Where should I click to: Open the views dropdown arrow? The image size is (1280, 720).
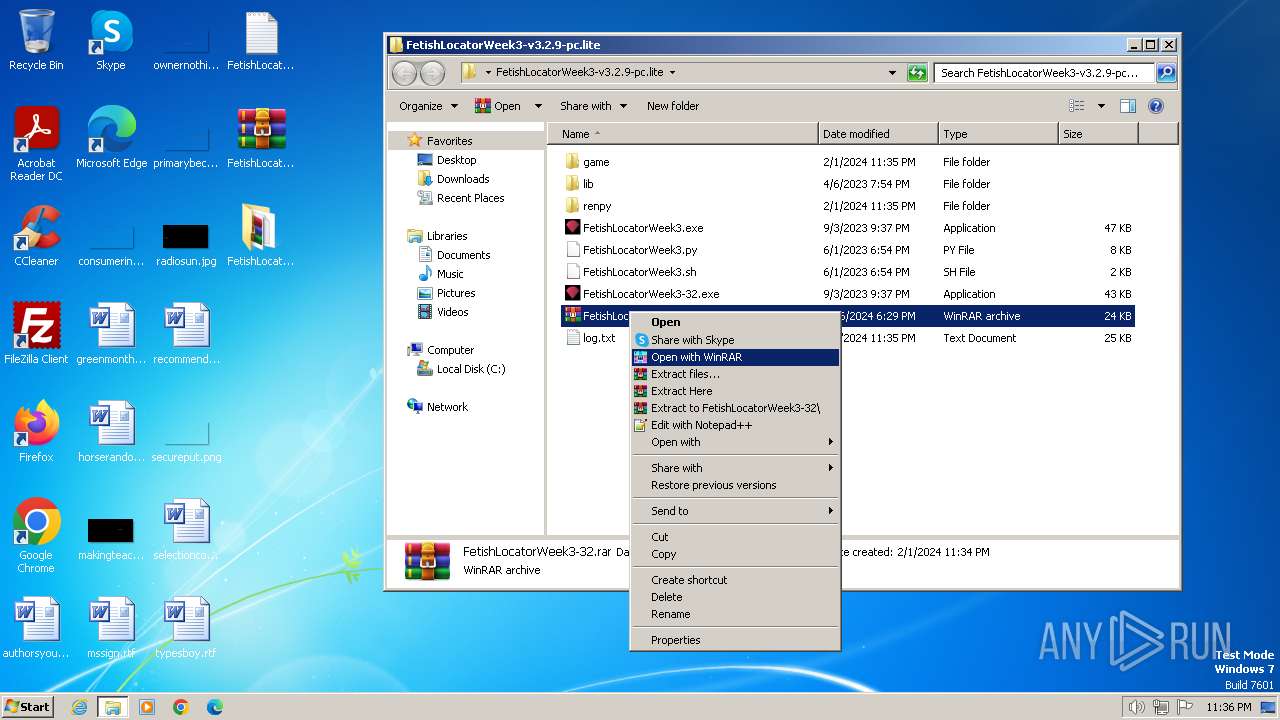tap(1101, 106)
